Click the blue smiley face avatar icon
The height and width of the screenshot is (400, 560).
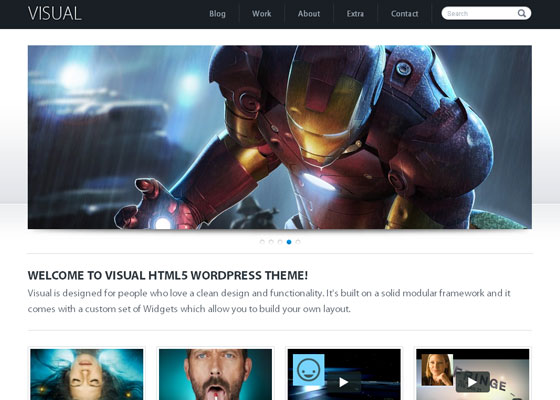(x=309, y=370)
